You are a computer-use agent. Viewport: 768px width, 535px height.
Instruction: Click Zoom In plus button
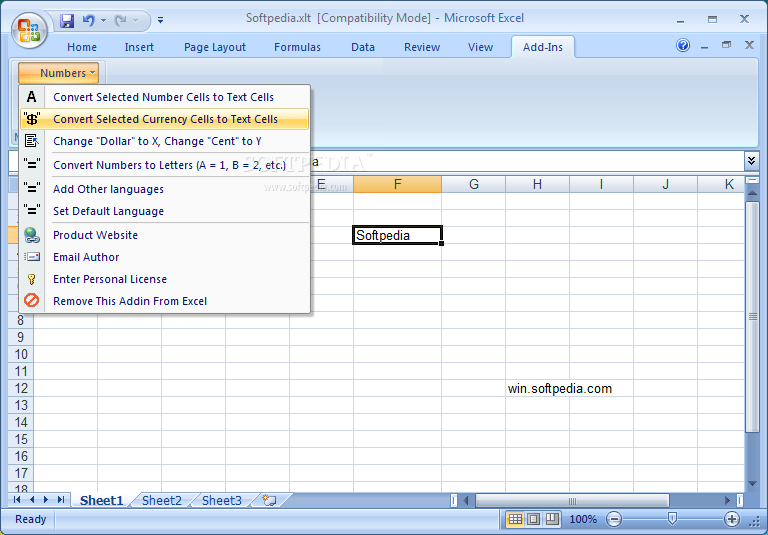coord(732,519)
